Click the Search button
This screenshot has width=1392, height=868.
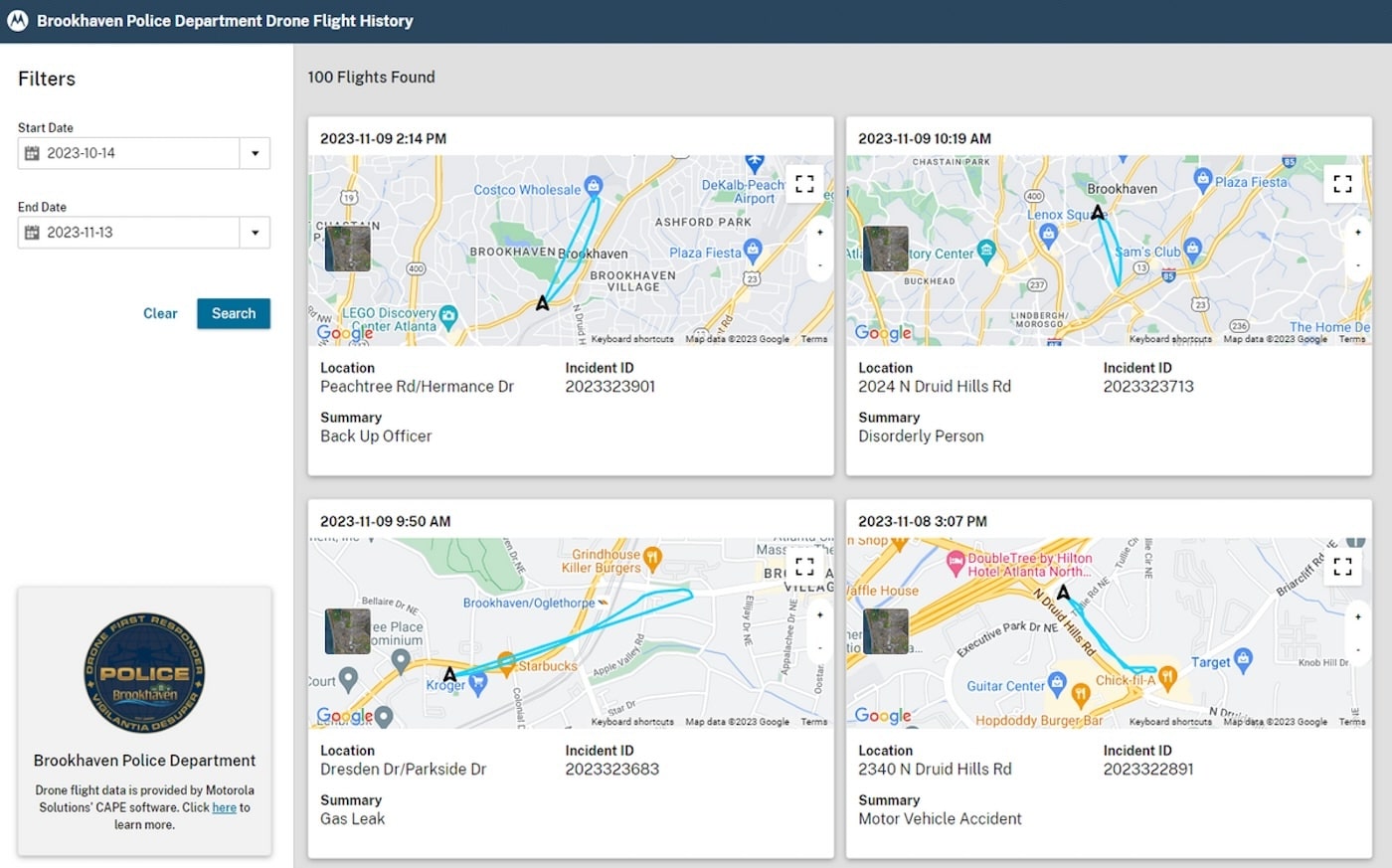(234, 313)
